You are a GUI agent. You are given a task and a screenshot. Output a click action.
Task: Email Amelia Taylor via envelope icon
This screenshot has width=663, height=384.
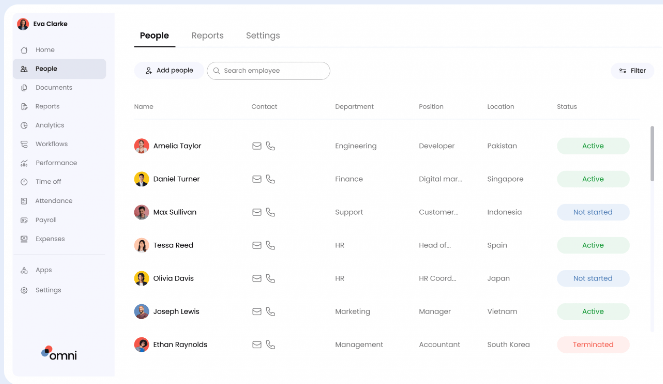257,146
